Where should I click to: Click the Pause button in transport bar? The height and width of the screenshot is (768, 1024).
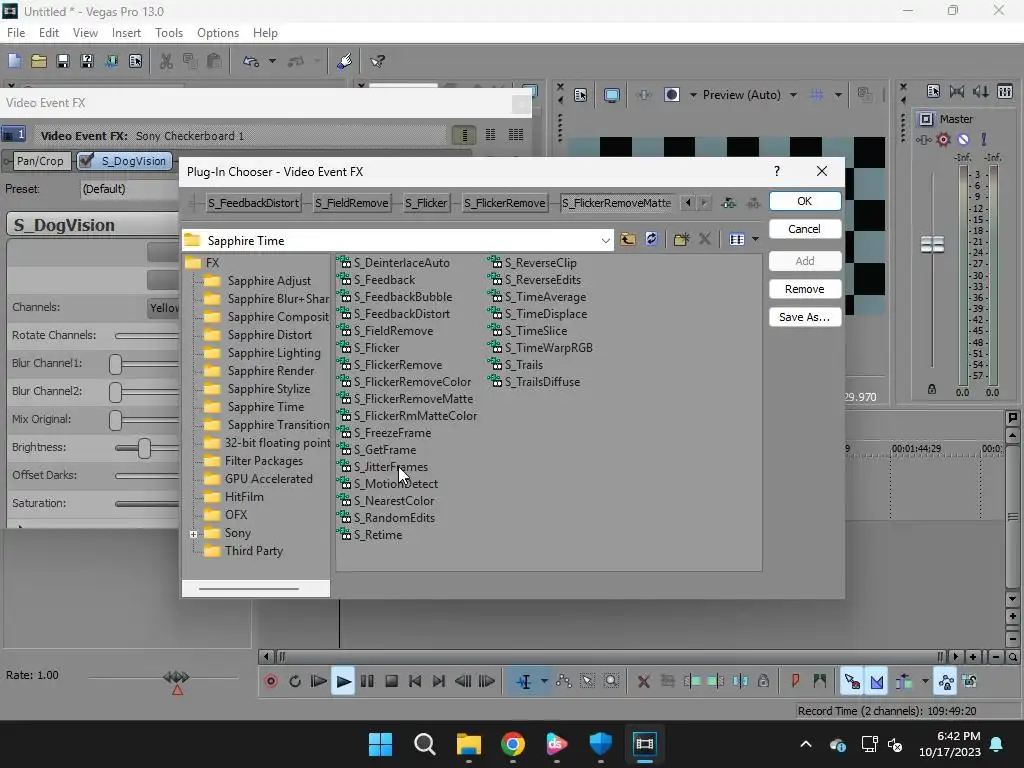click(x=367, y=681)
